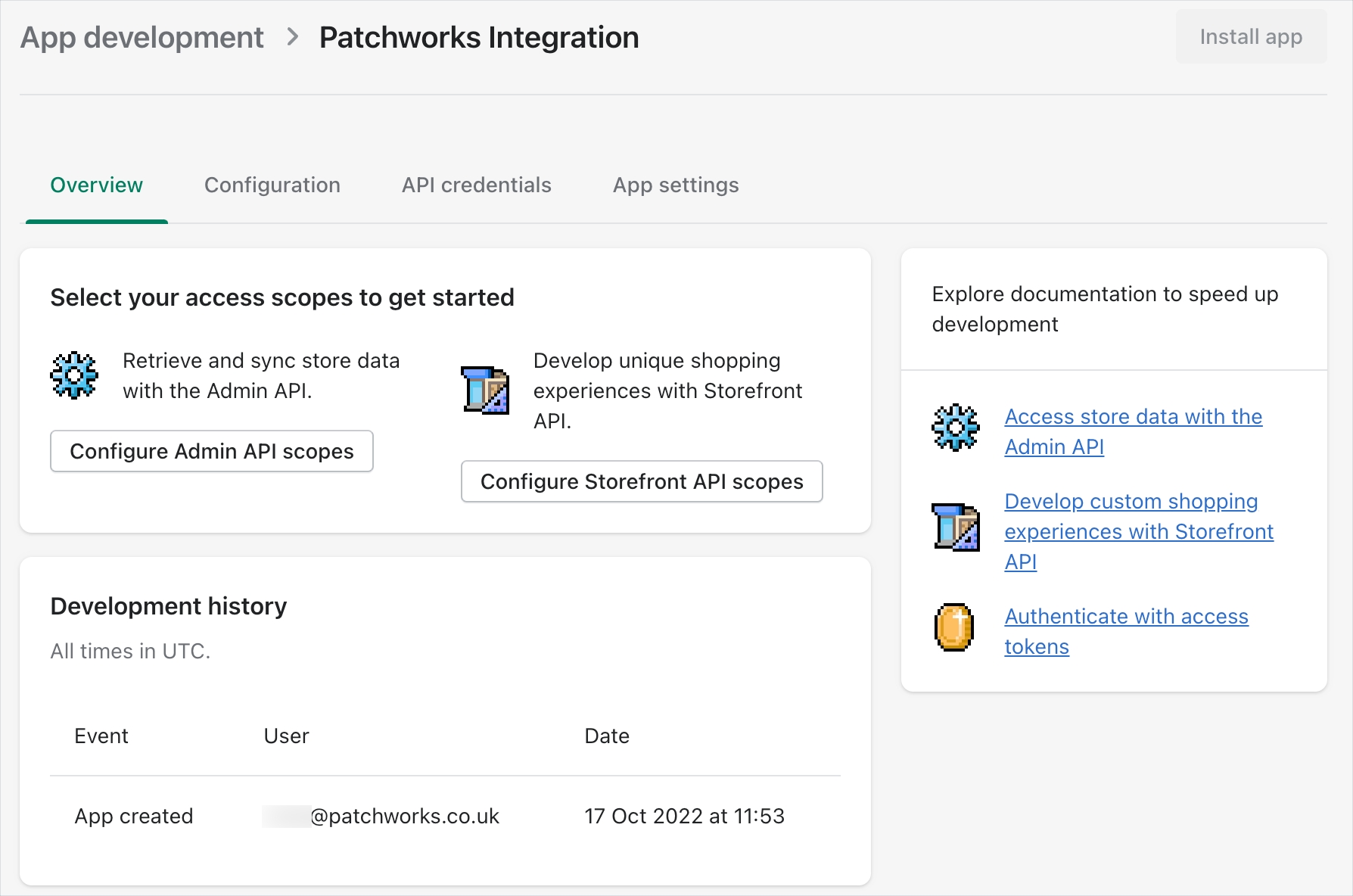The image size is (1353, 896).
Task: Open the Configuration tab
Action: coord(272,185)
